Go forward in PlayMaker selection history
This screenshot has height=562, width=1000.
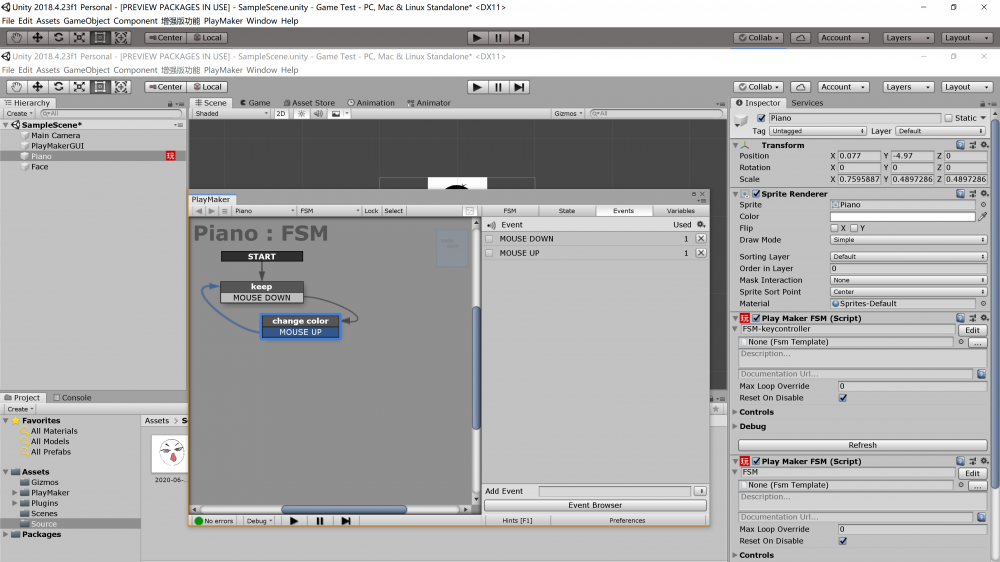(x=211, y=211)
